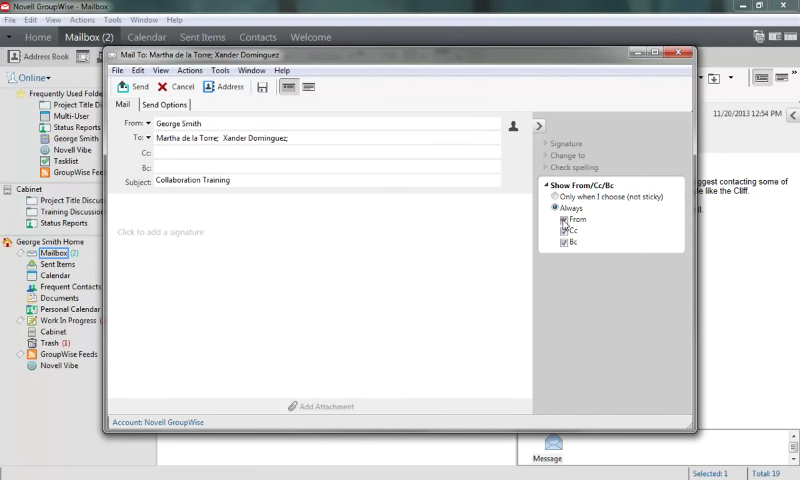
Task: Open the GroupWise Feeds RSS icon in Home
Action: (x=32, y=354)
